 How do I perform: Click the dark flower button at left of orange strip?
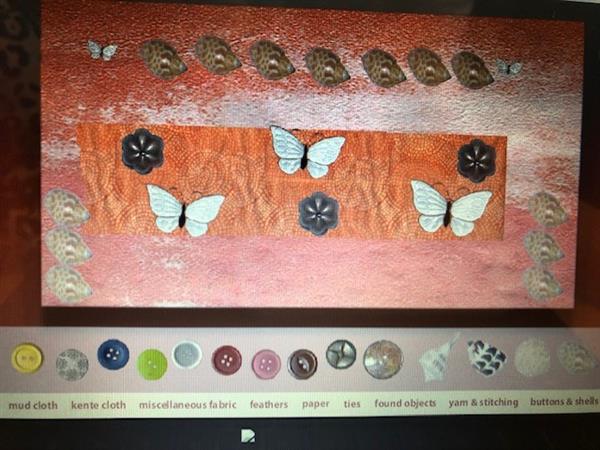point(143,151)
